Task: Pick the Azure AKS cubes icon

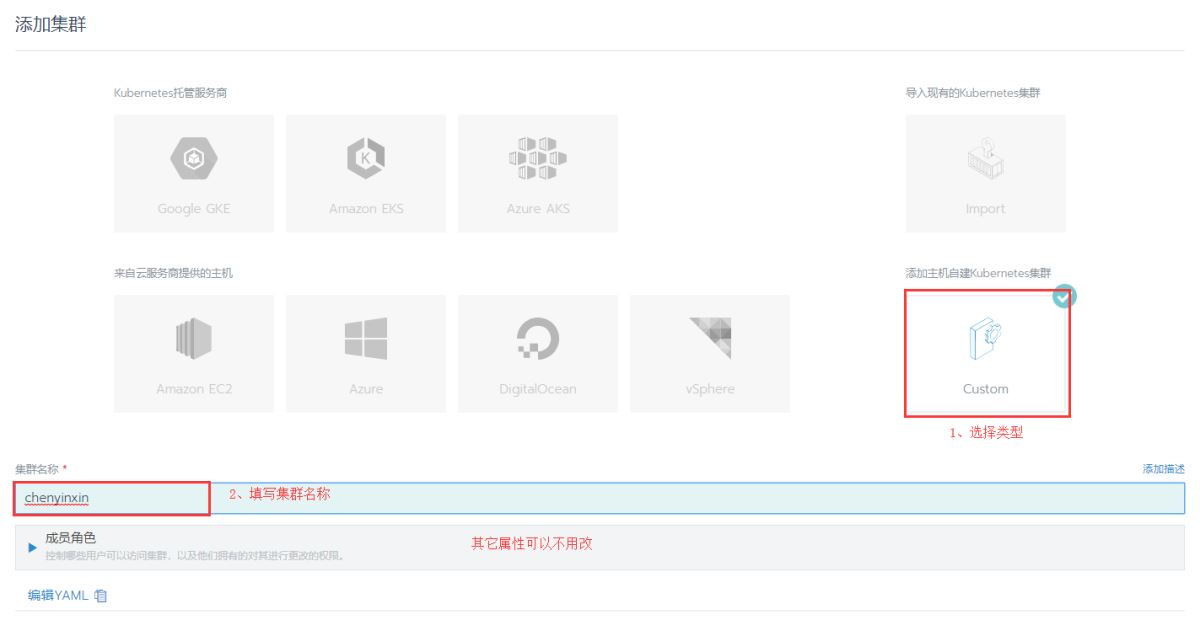Action: coord(538,159)
